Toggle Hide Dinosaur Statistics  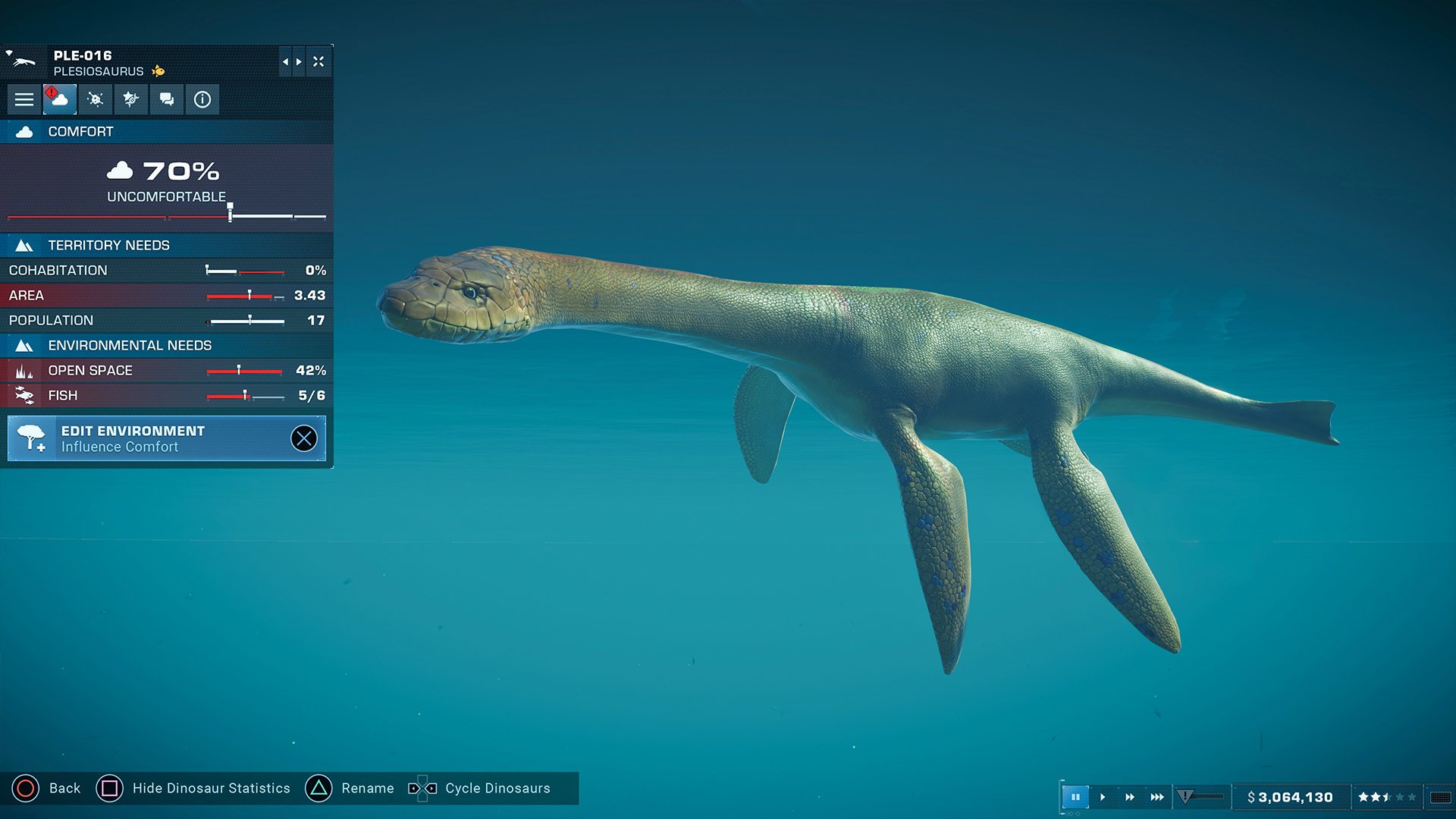pyautogui.click(x=109, y=788)
